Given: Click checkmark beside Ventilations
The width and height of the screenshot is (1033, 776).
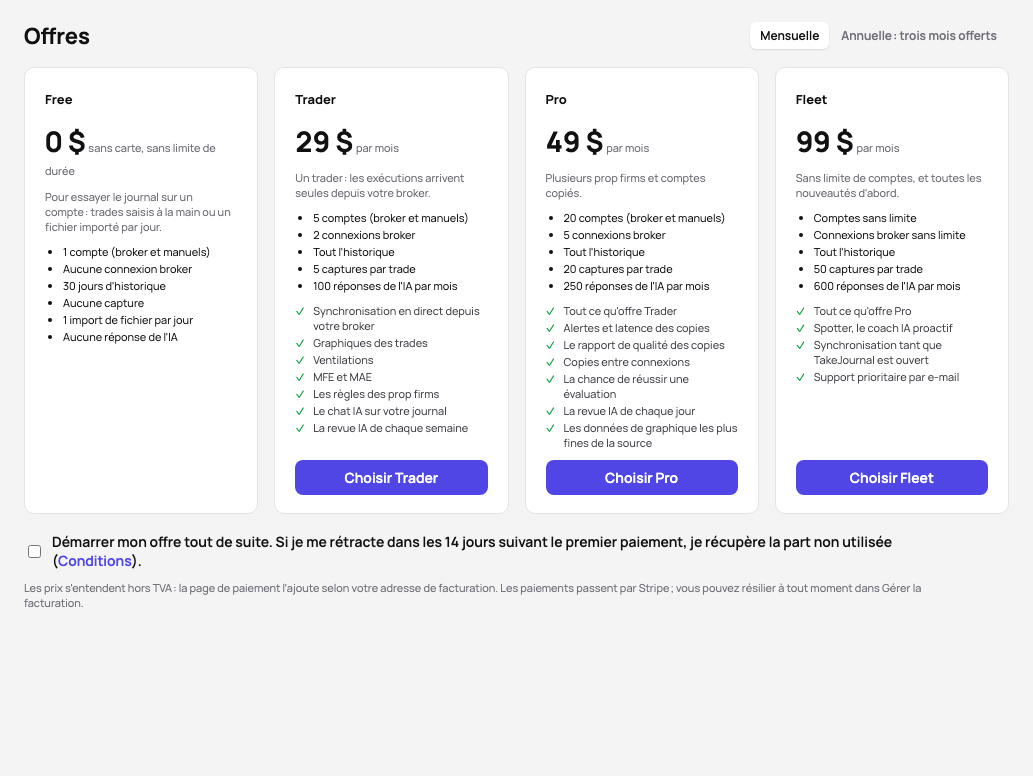Looking at the screenshot, I should tap(300, 360).
